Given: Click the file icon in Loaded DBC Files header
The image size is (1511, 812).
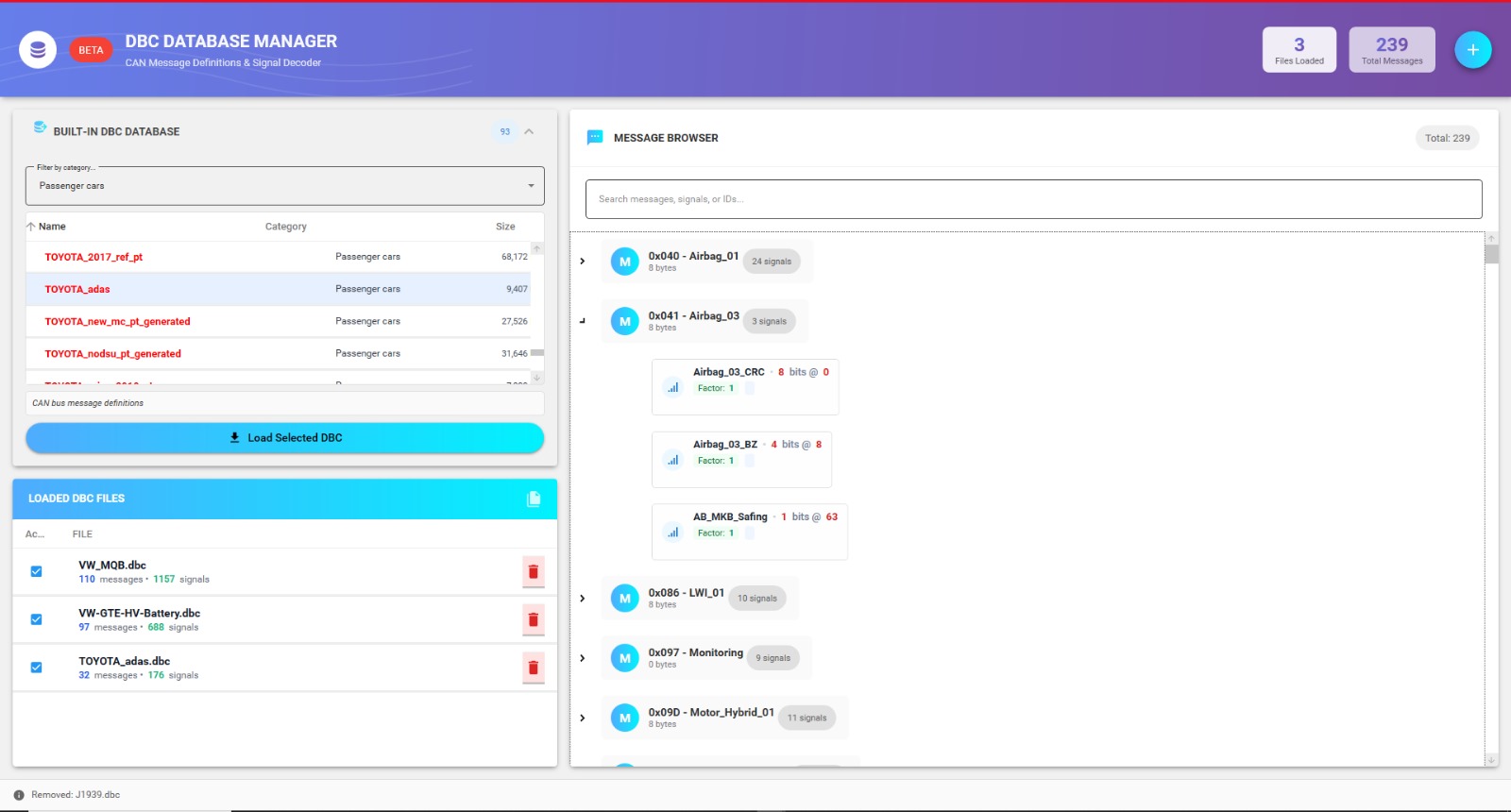Looking at the screenshot, I should (x=534, y=499).
